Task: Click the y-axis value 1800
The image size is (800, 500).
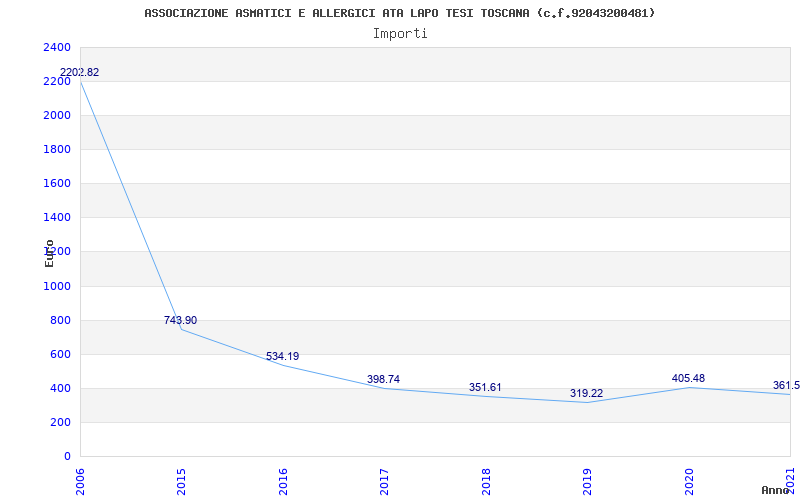Action: (x=58, y=150)
